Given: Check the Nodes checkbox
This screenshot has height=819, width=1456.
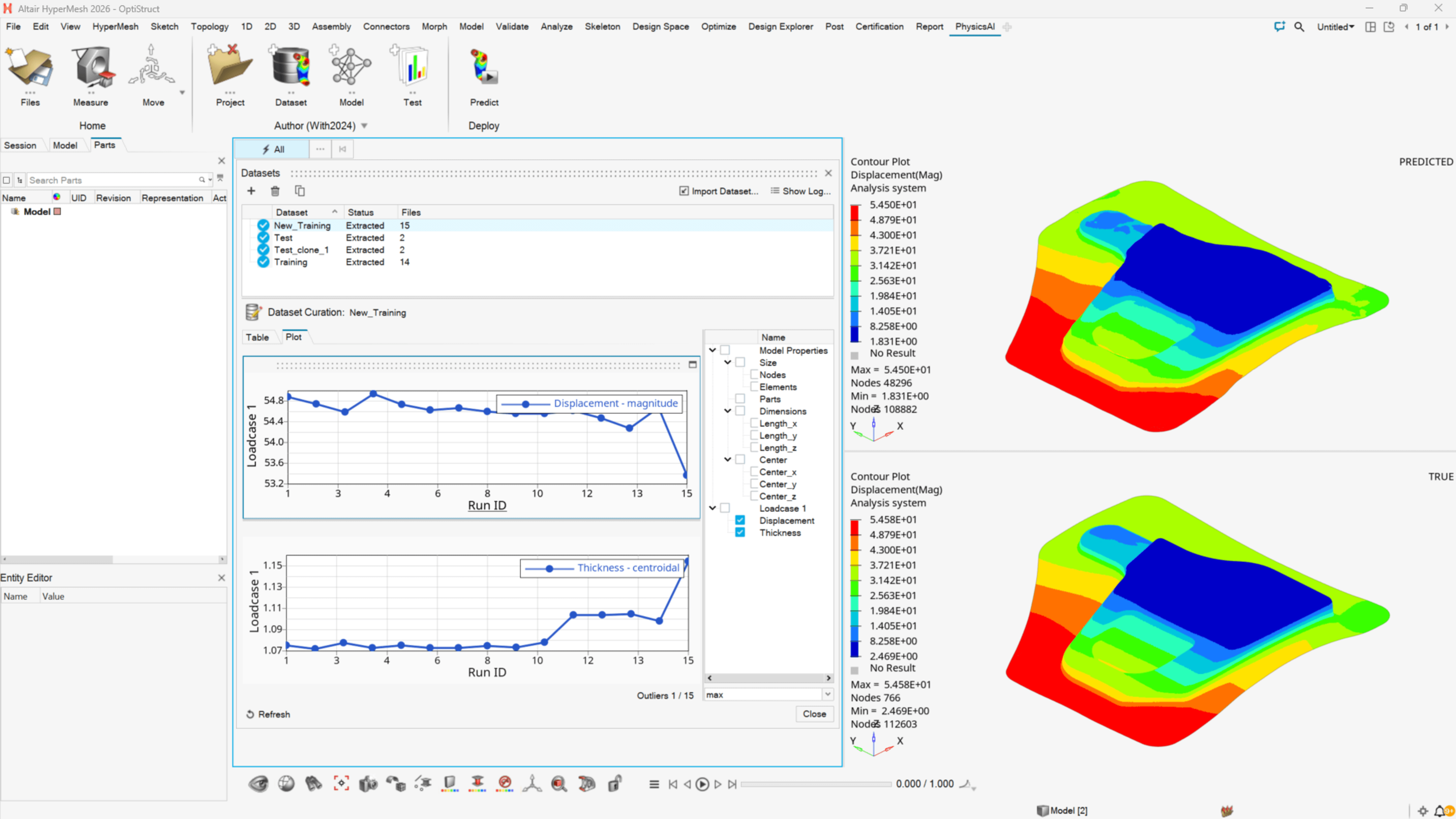Looking at the screenshot, I should [754, 375].
